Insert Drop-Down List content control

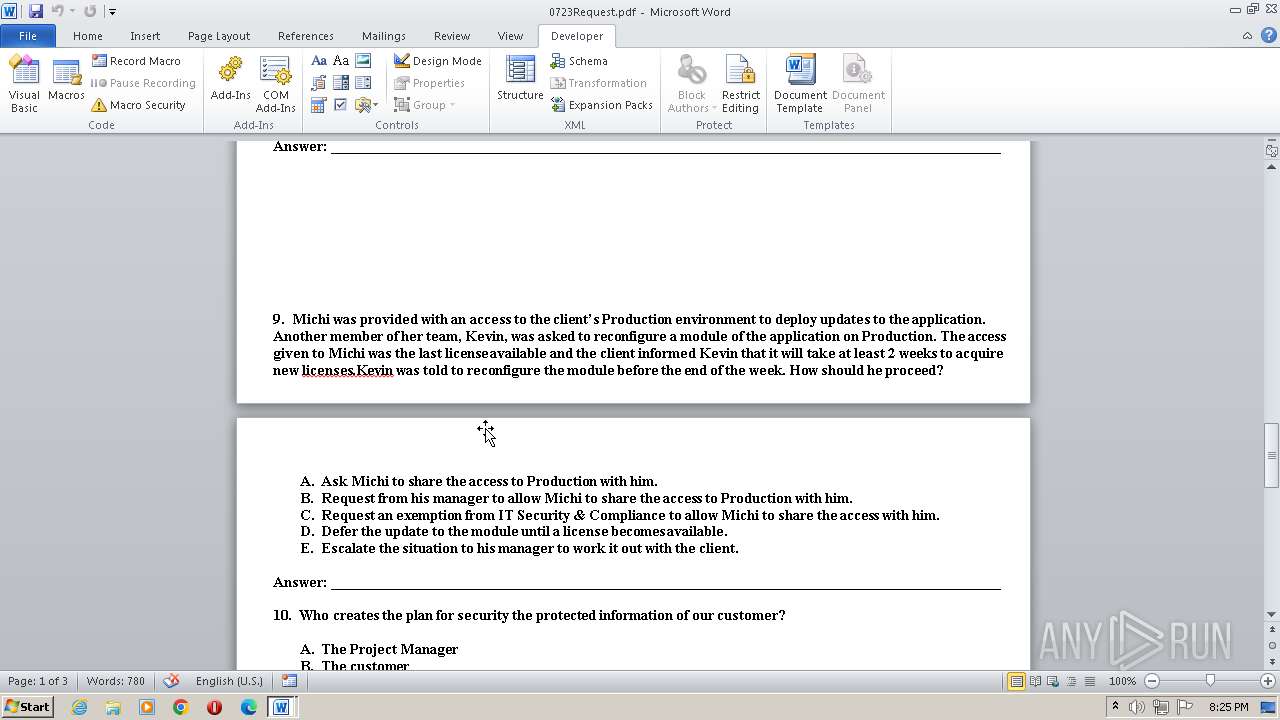[363, 83]
